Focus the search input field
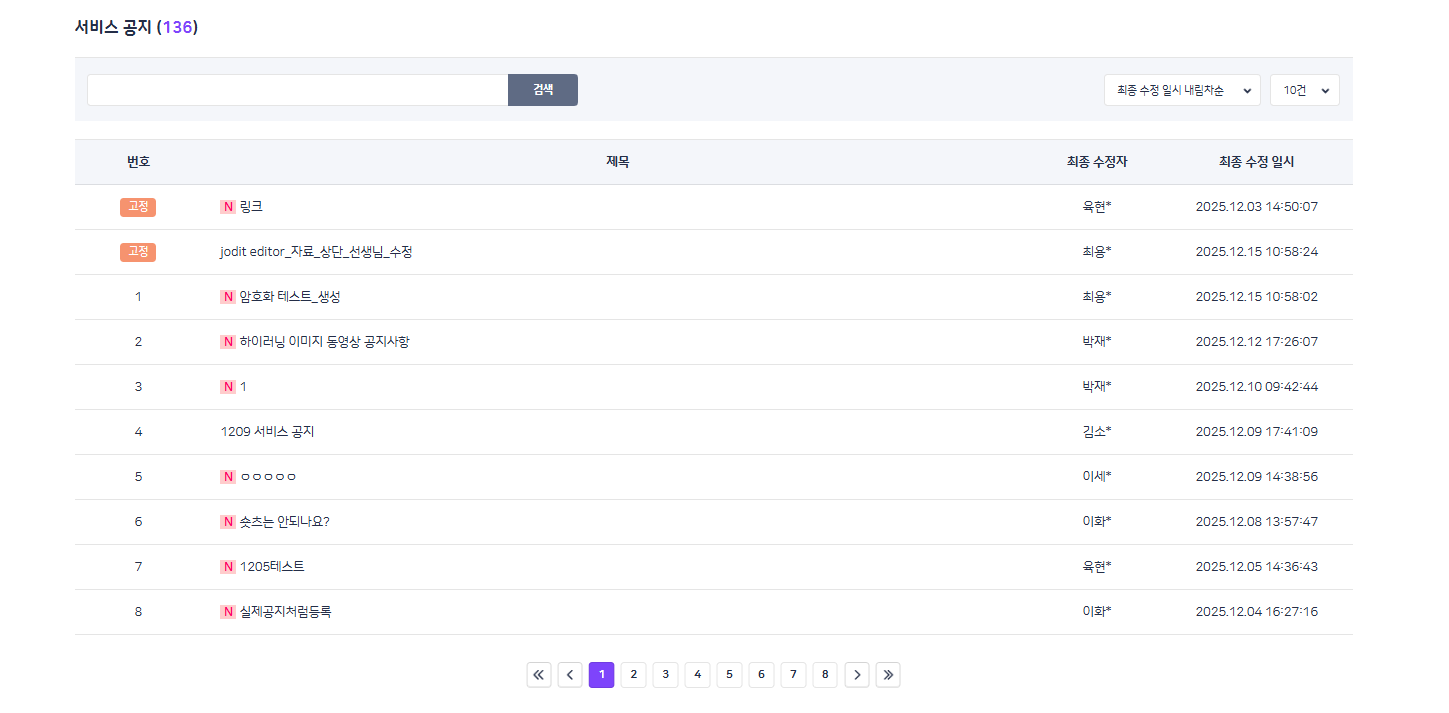This screenshot has width=1449, height=713. click(x=298, y=90)
